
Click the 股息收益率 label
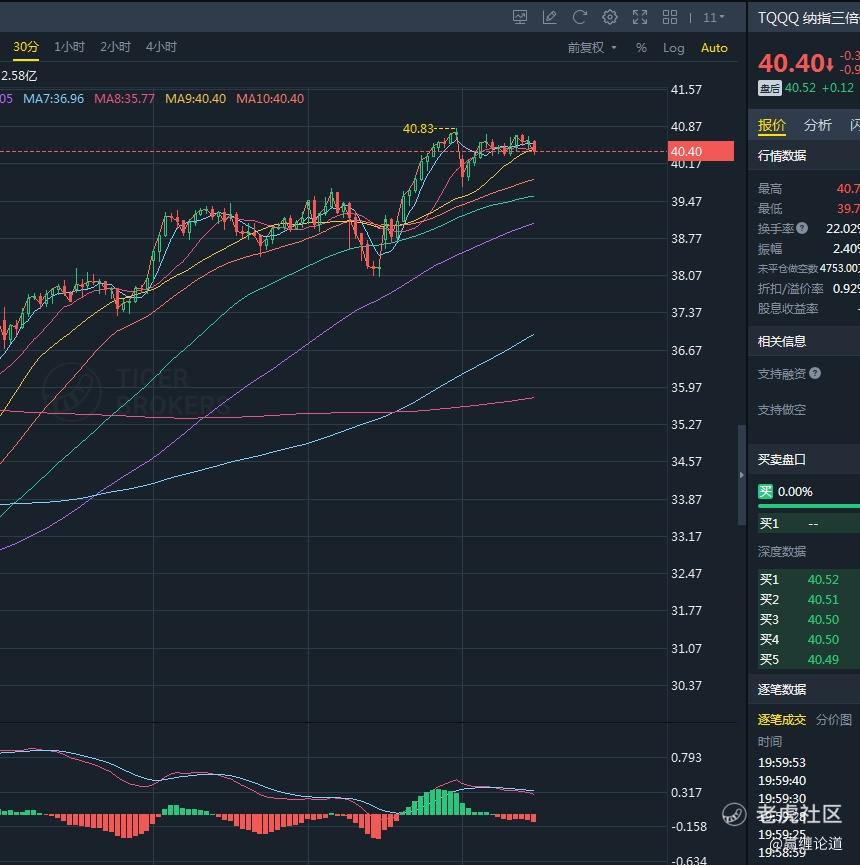point(788,308)
